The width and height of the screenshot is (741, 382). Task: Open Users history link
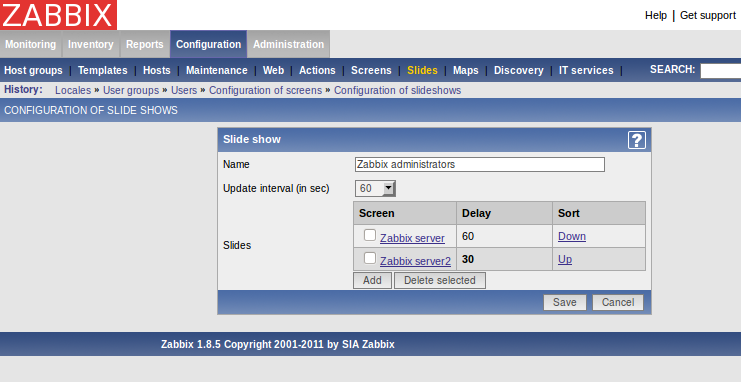pos(184,90)
